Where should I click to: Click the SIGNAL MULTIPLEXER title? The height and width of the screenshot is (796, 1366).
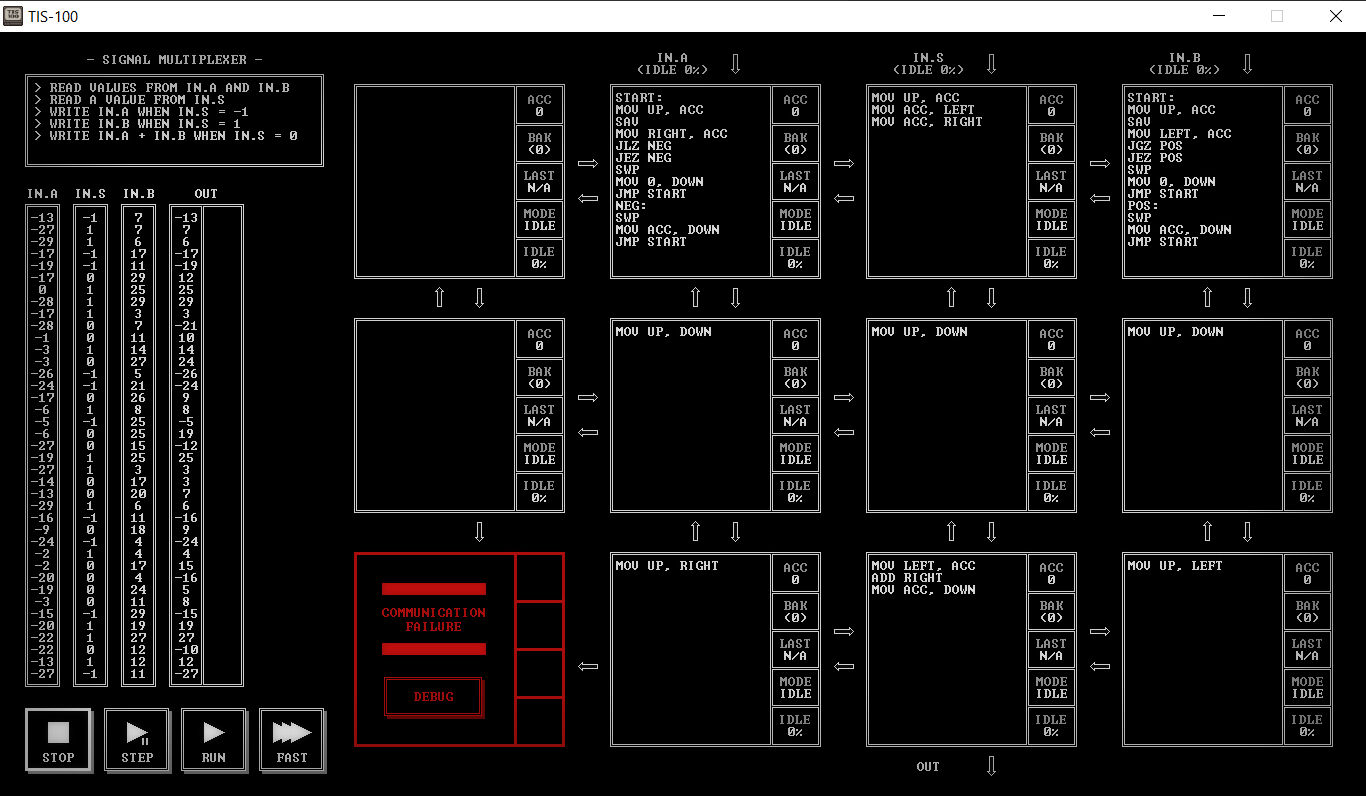click(175, 60)
